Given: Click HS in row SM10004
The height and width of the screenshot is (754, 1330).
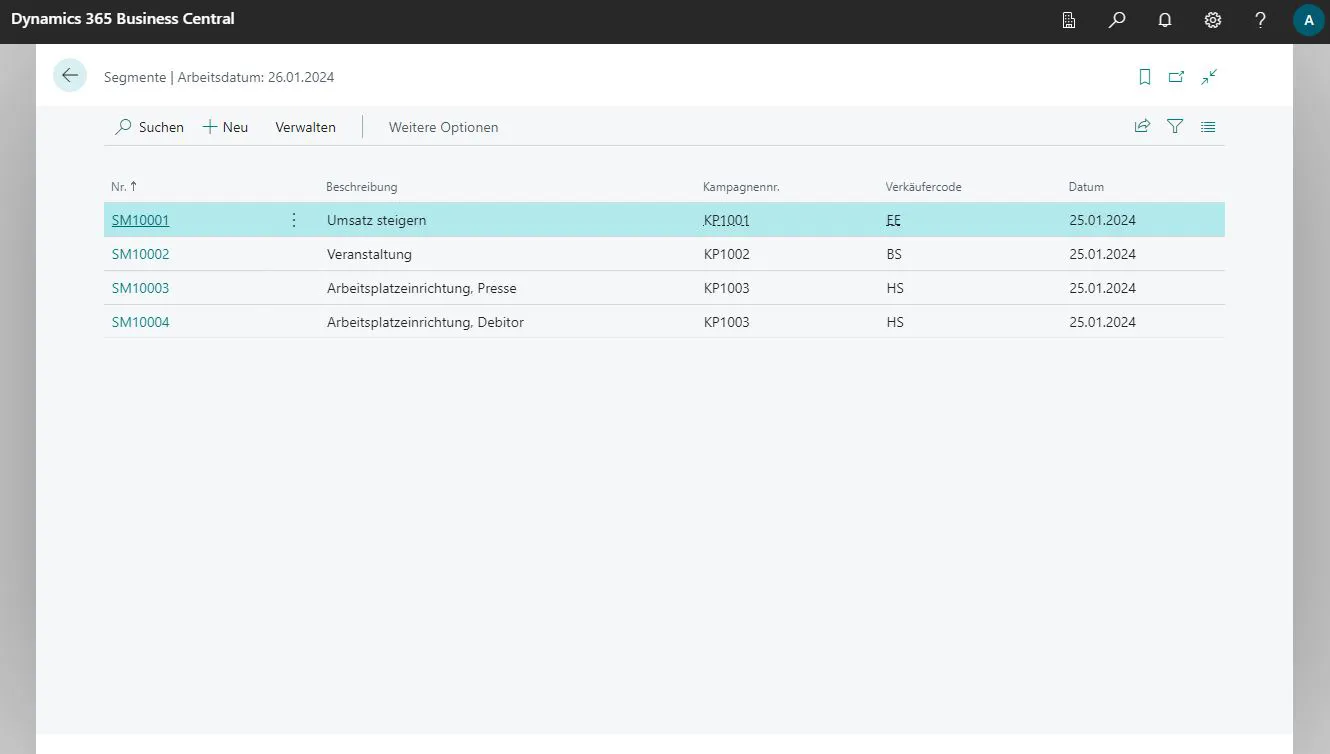Looking at the screenshot, I should tap(895, 322).
